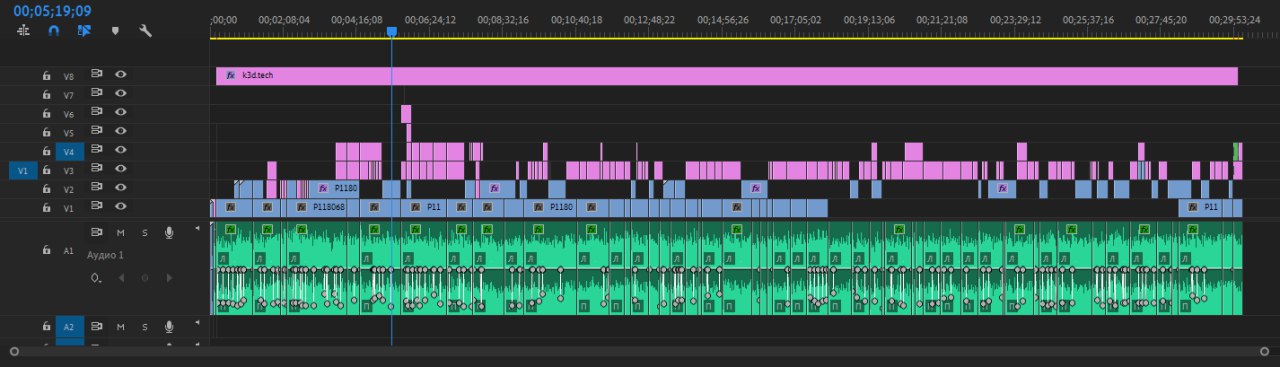The image size is (1280, 367).
Task: Toggle Linked Selection button
Action: (x=84, y=30)
